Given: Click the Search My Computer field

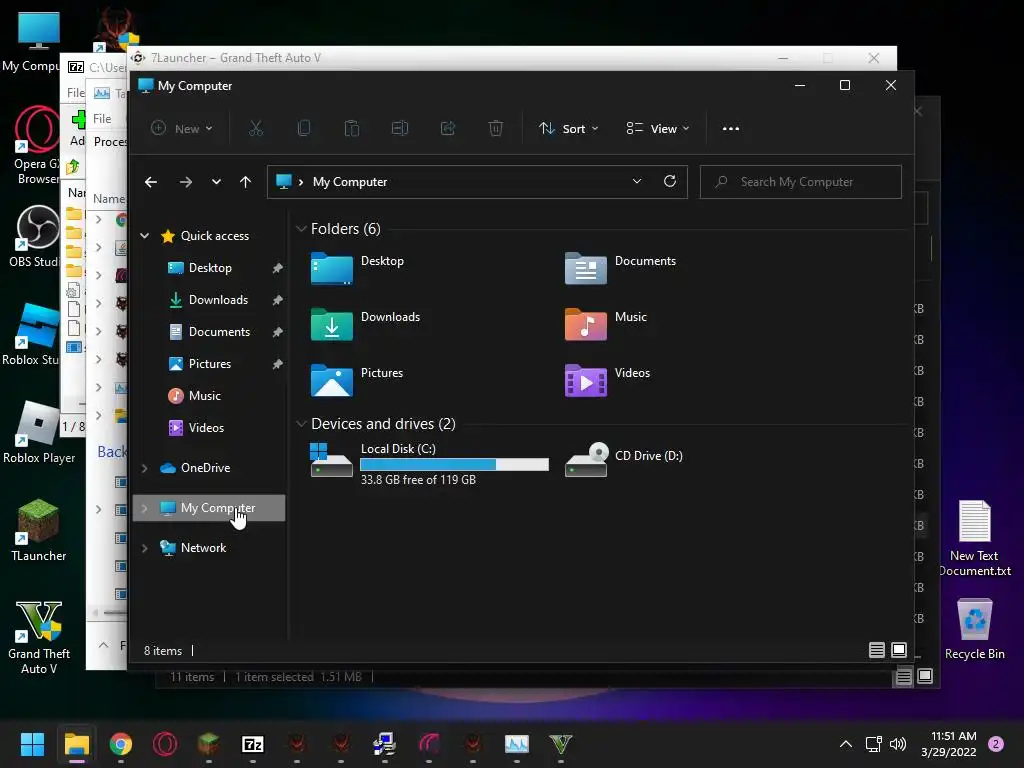Looking at the screenshot, I should point(801,182).
